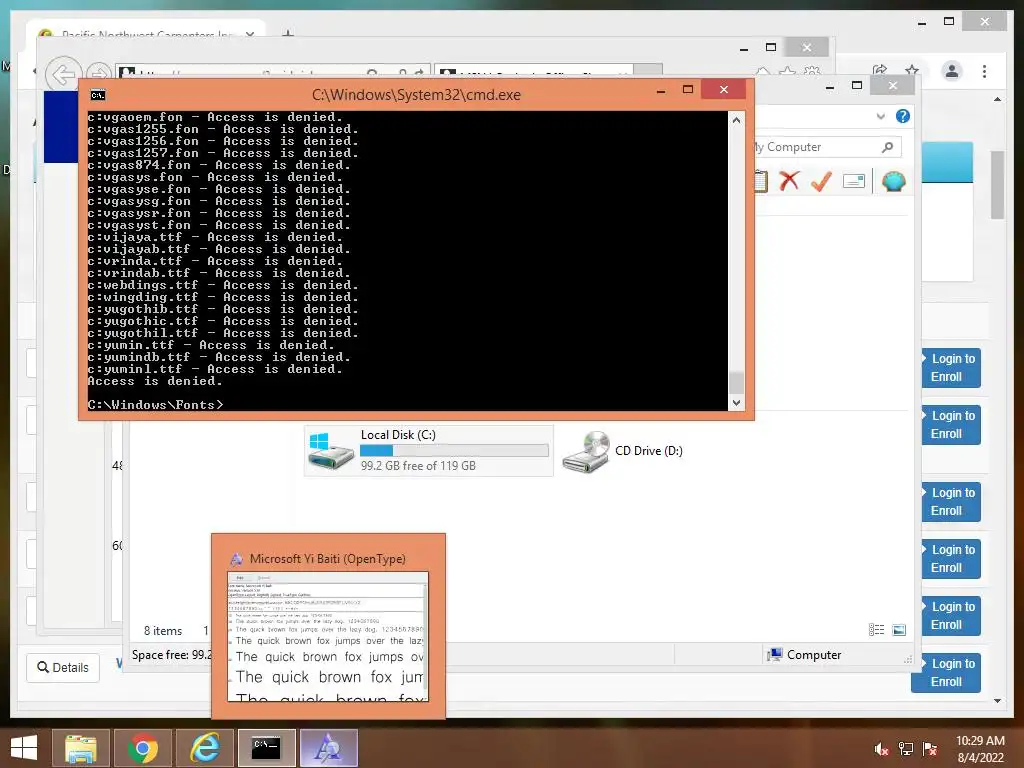Click the '8 items' status text
This screenshot has height=768, width=1024.
(x=163, y=631)
